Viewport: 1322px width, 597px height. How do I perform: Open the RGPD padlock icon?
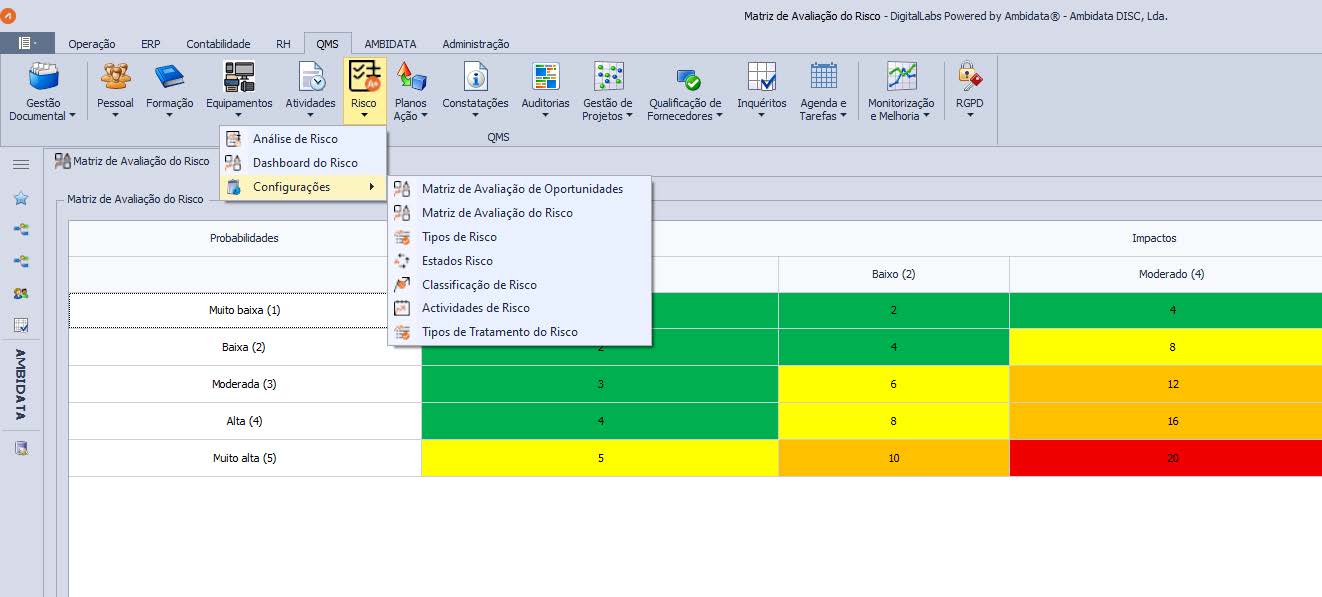969,76
